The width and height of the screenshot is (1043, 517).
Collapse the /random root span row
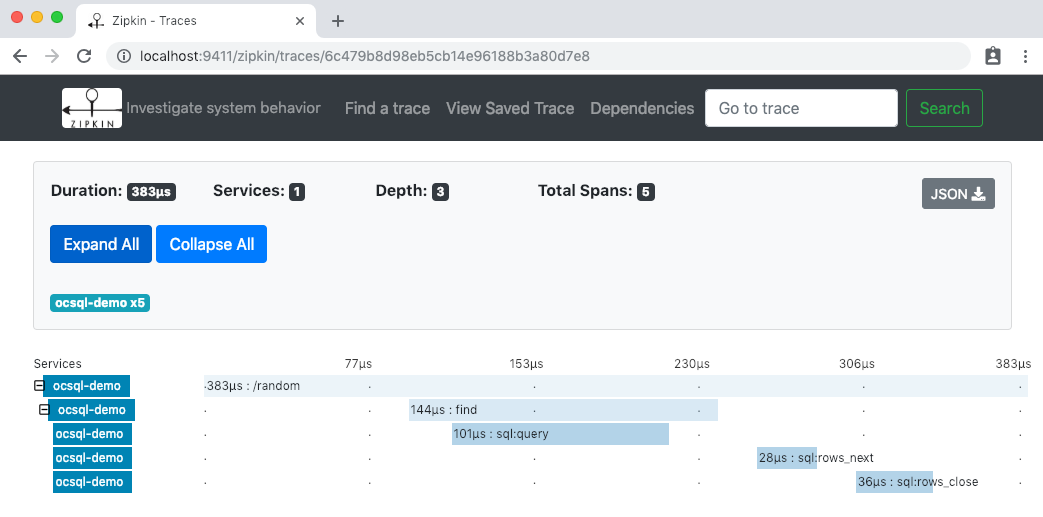click(x=39, y=385)
